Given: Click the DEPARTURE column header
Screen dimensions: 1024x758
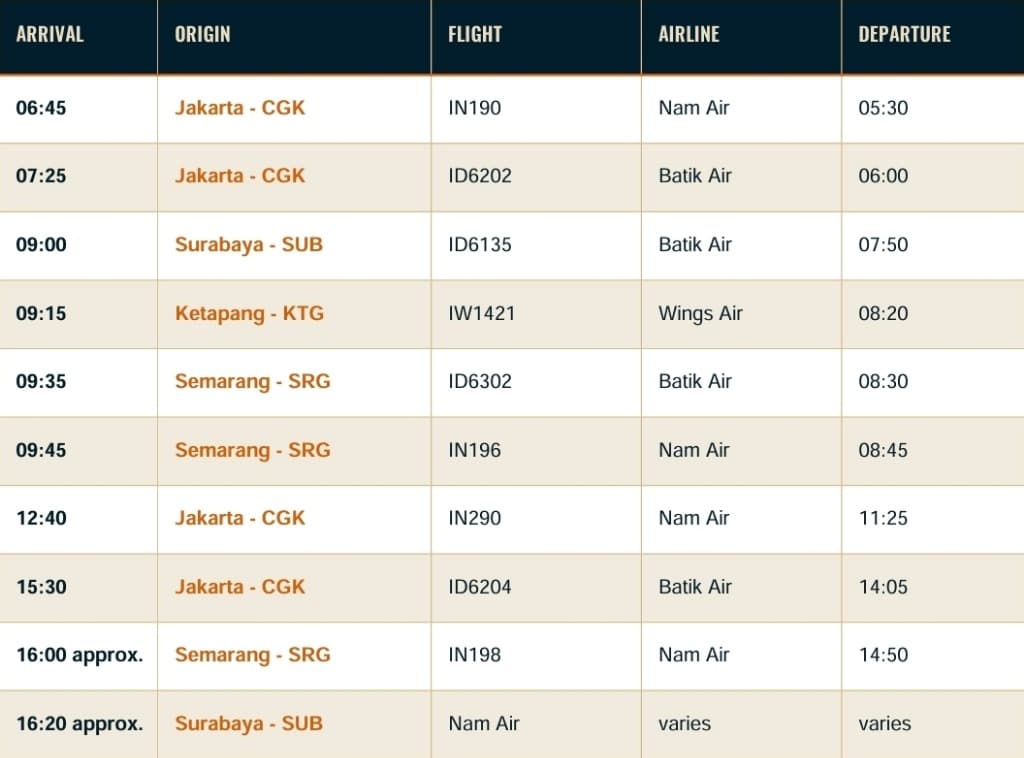Looking at the screenshot, I should pos(904,34).
